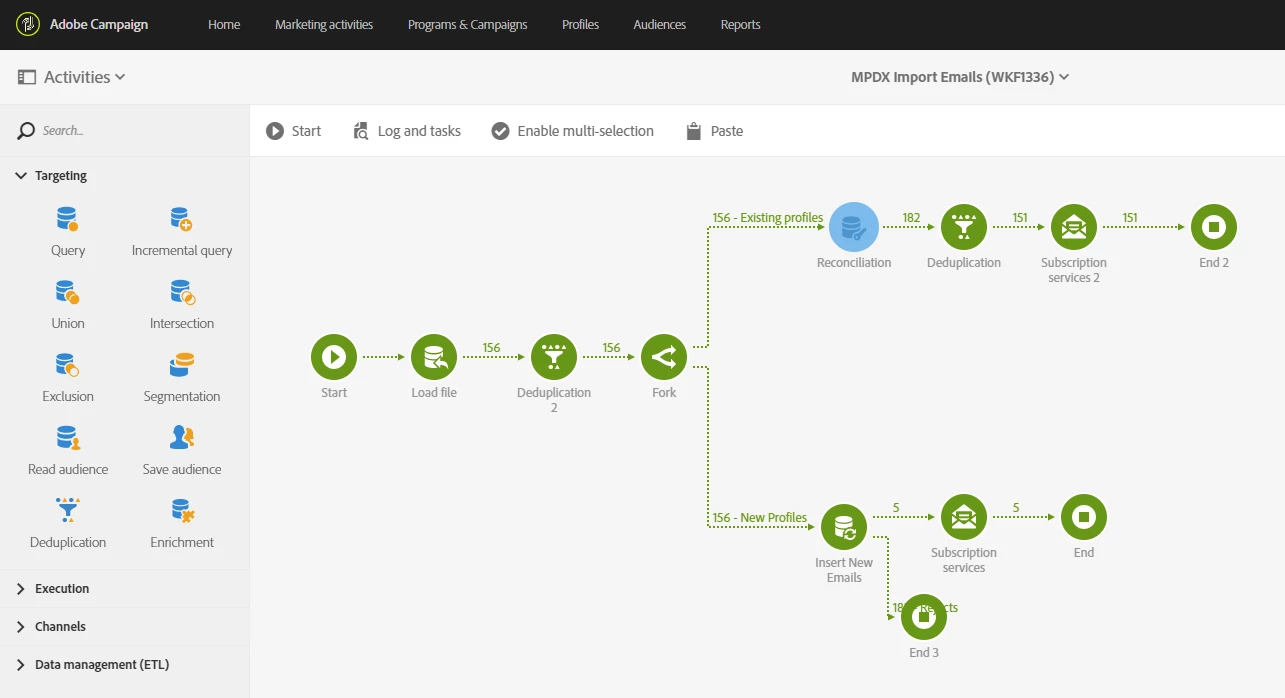The width and height of the screenshot is (1285, 698).
Task: Click the Deduplication 2 workflow node
Action: (x=554, y=357)
